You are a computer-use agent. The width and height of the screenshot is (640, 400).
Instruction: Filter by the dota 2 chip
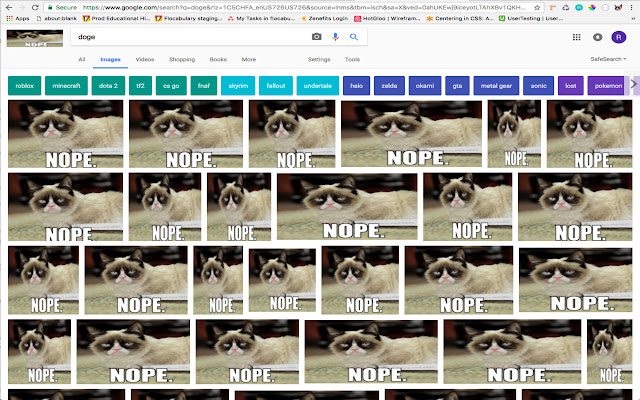point(108,86)
